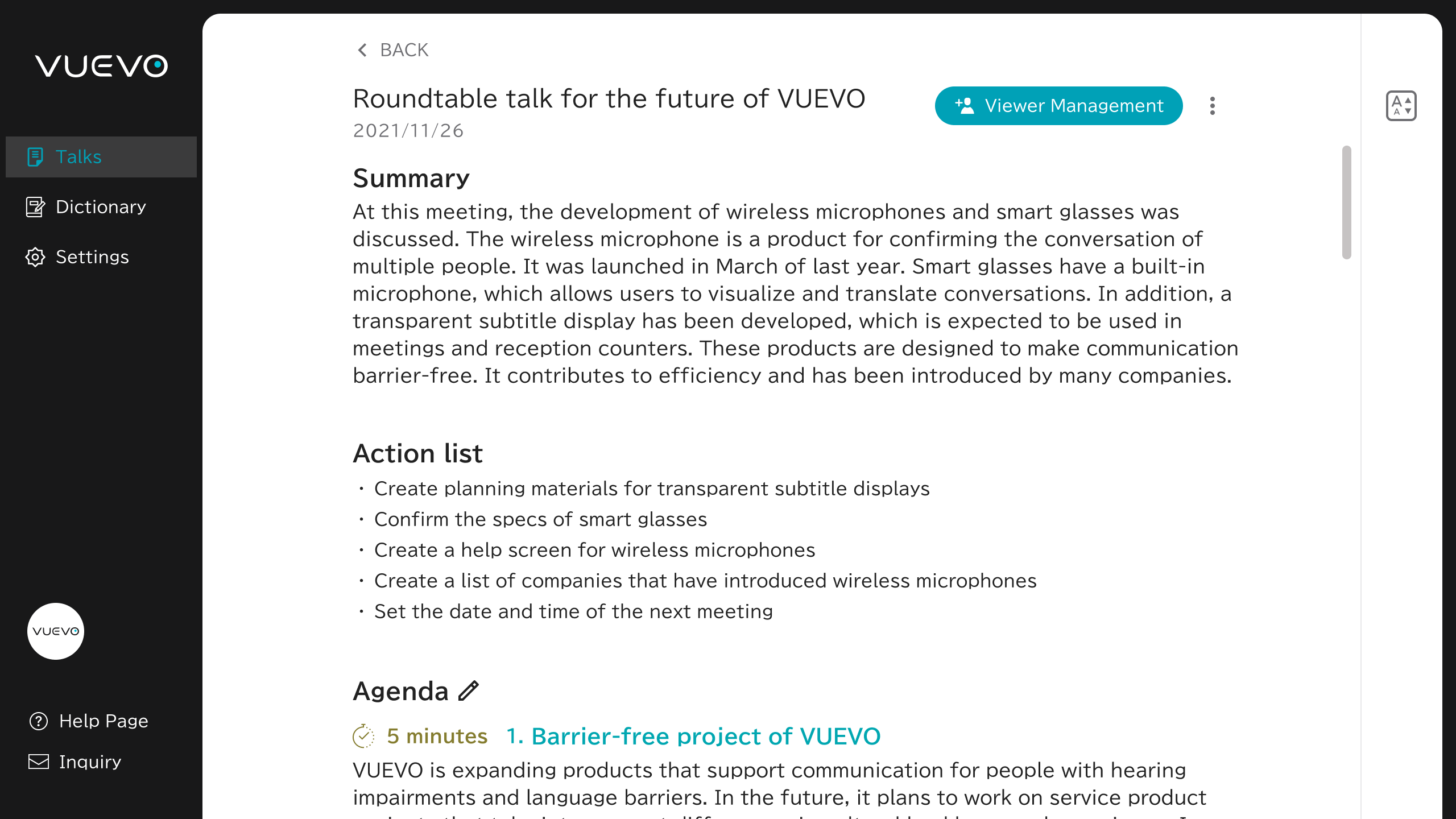Open Settings using the gear icon
The width and height of the screenshot is (1456, 819).
(35, 257)
